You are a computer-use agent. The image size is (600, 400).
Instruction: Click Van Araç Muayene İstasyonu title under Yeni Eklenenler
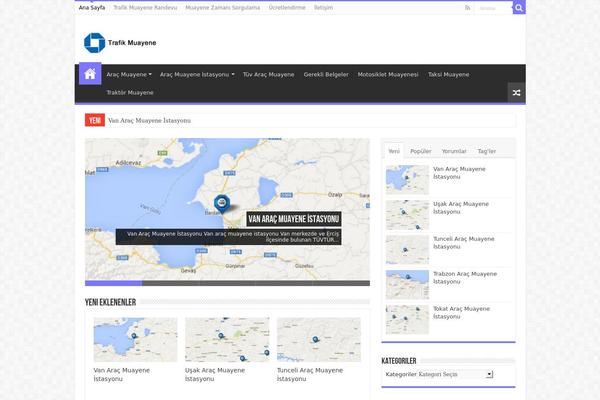click(x=122, y=375)
